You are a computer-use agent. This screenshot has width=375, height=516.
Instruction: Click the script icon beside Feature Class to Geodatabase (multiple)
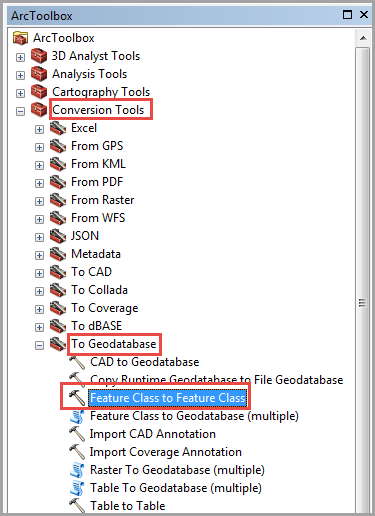coord(77,416)
